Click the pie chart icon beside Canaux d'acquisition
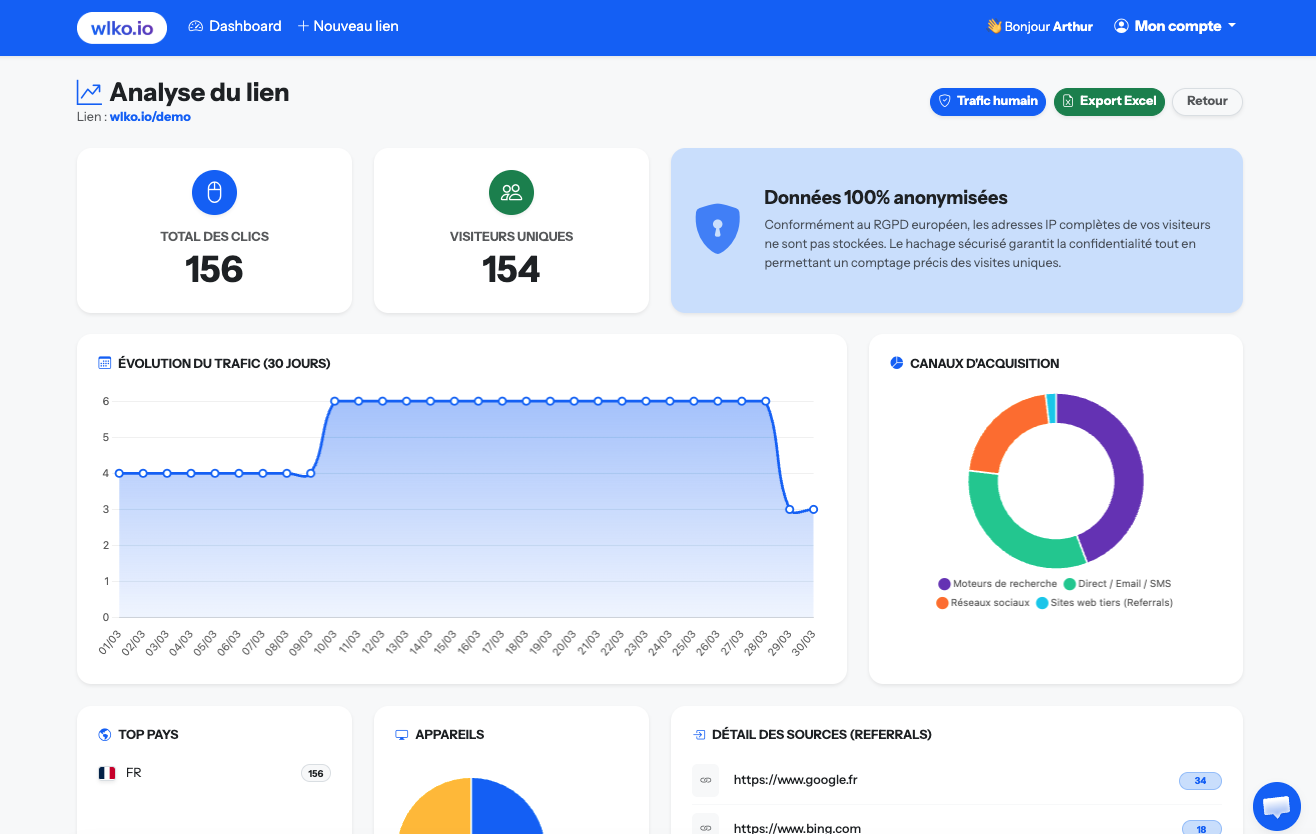Viewport: 1316px width, 834px height. [897, 363]
